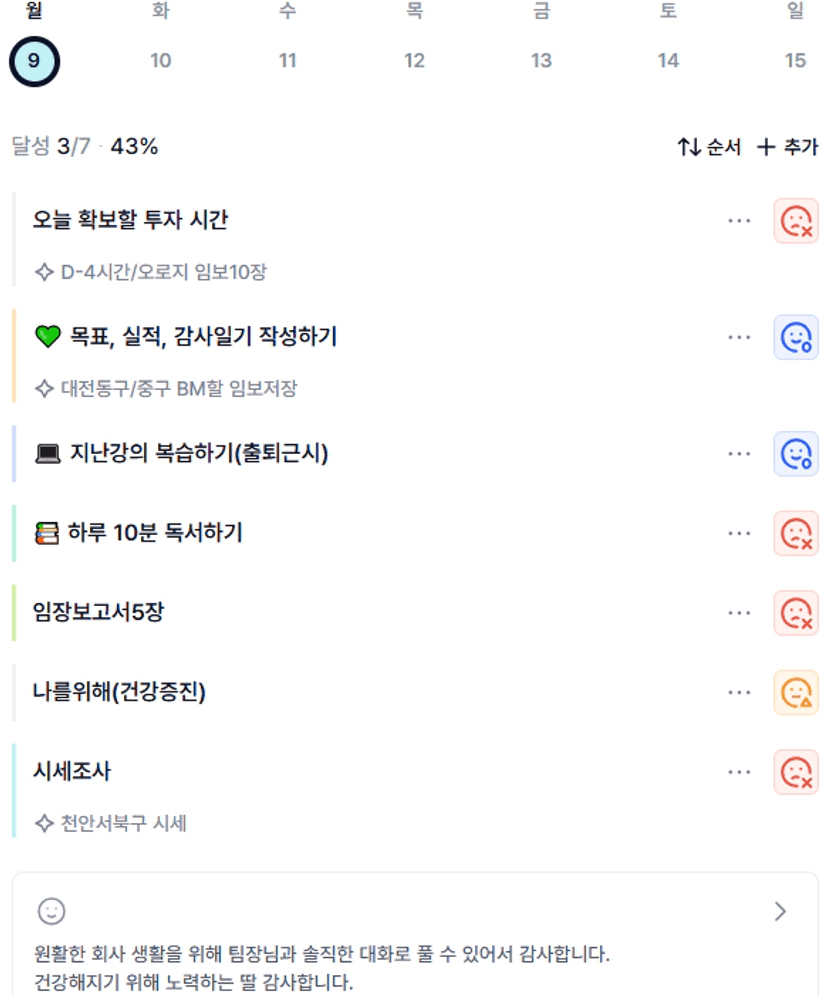Toggle the status face for 오늘 확보할 투자 시간

796,220
